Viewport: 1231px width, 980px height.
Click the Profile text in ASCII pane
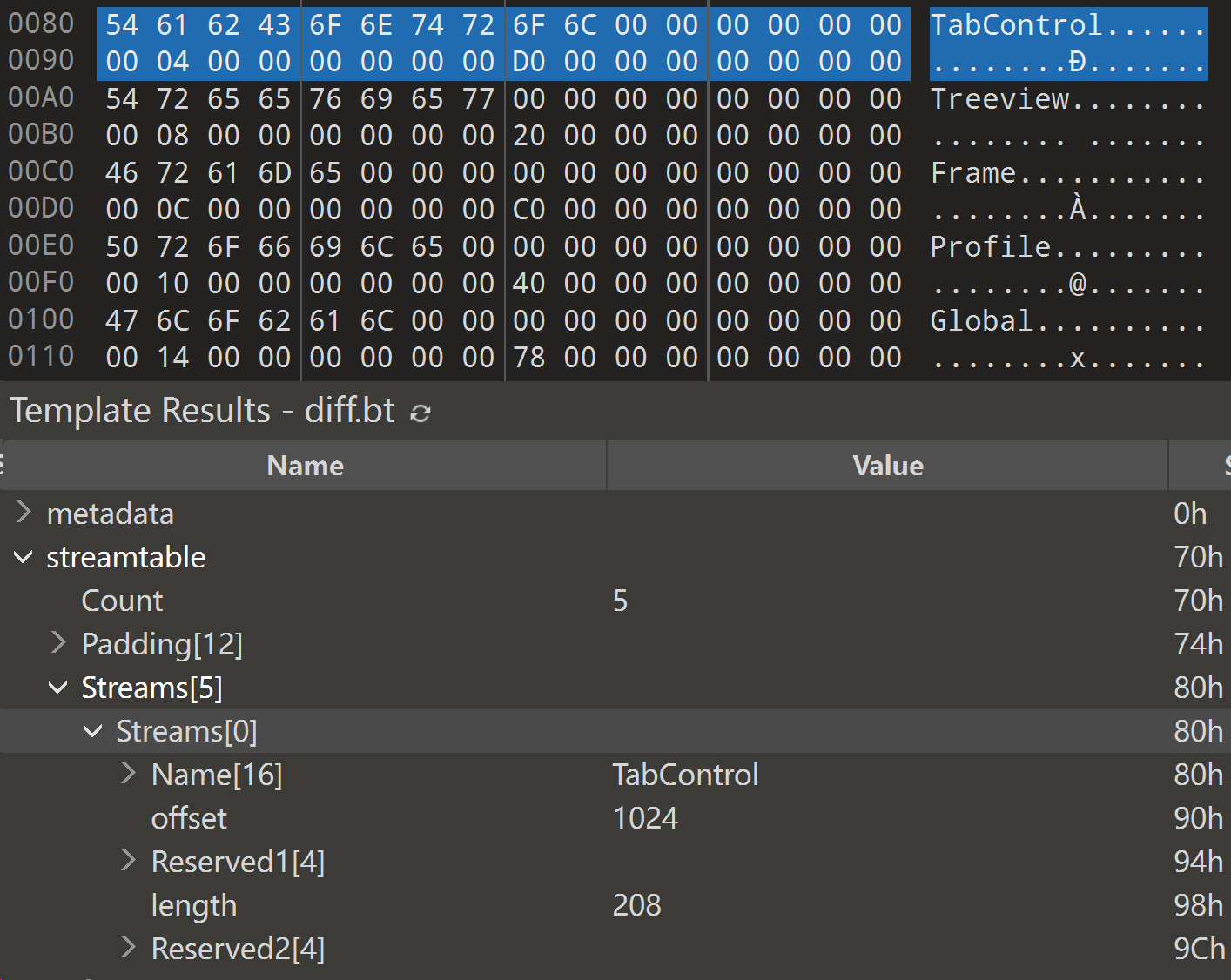tap(990, 247)
